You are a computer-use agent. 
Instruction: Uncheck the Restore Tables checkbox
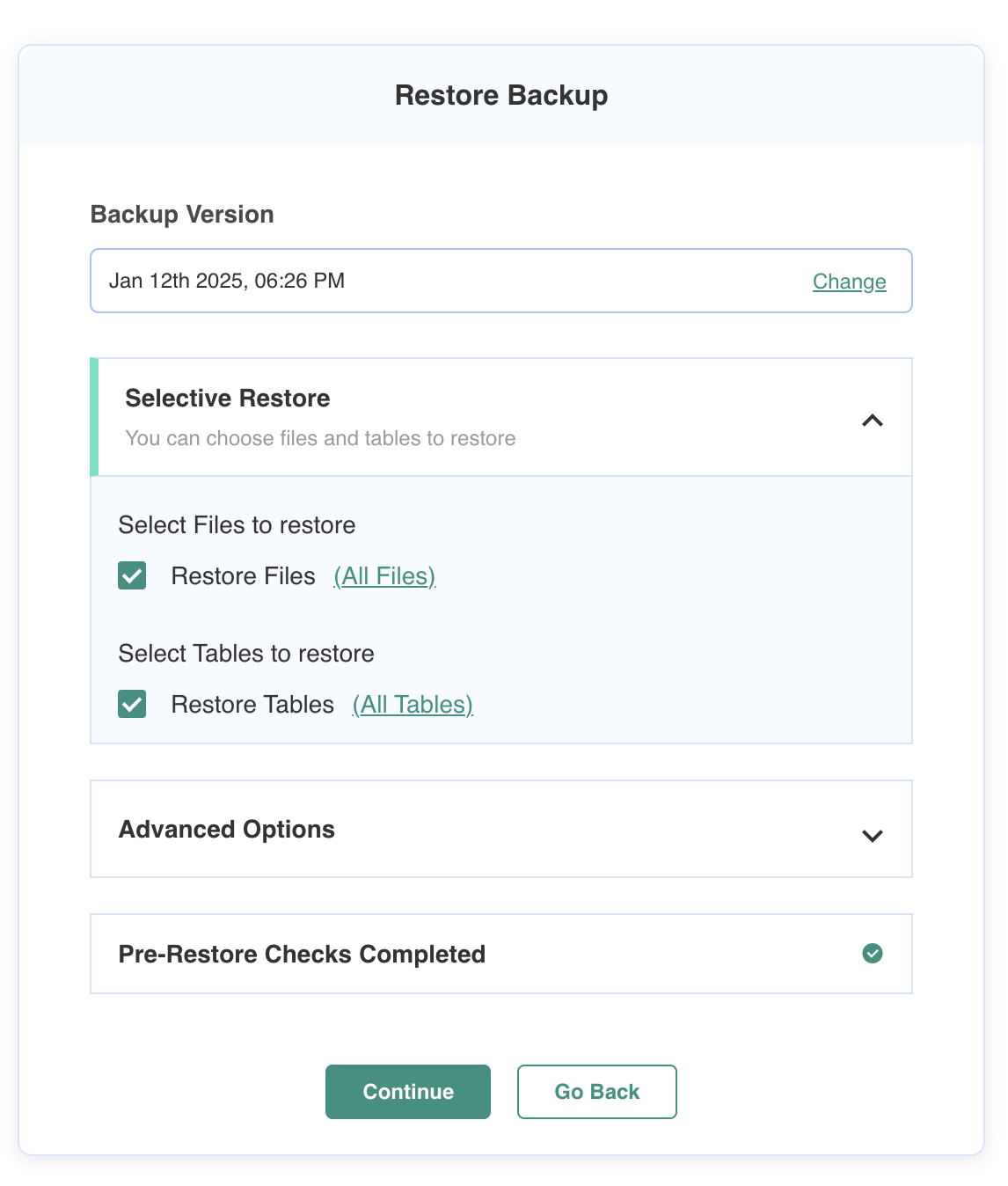click(x=132, y=704)
